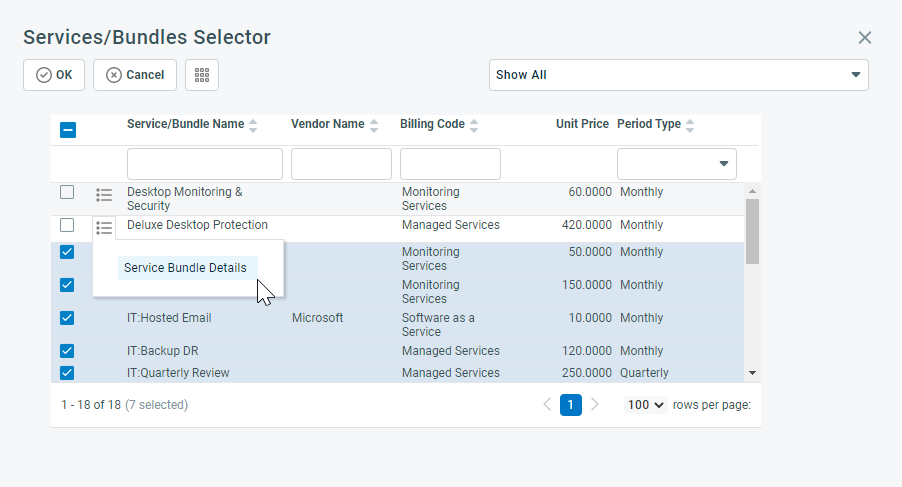Click IT:Backup DR name
Viewport: 902px width, 487px height.
[x=163, y=351]
